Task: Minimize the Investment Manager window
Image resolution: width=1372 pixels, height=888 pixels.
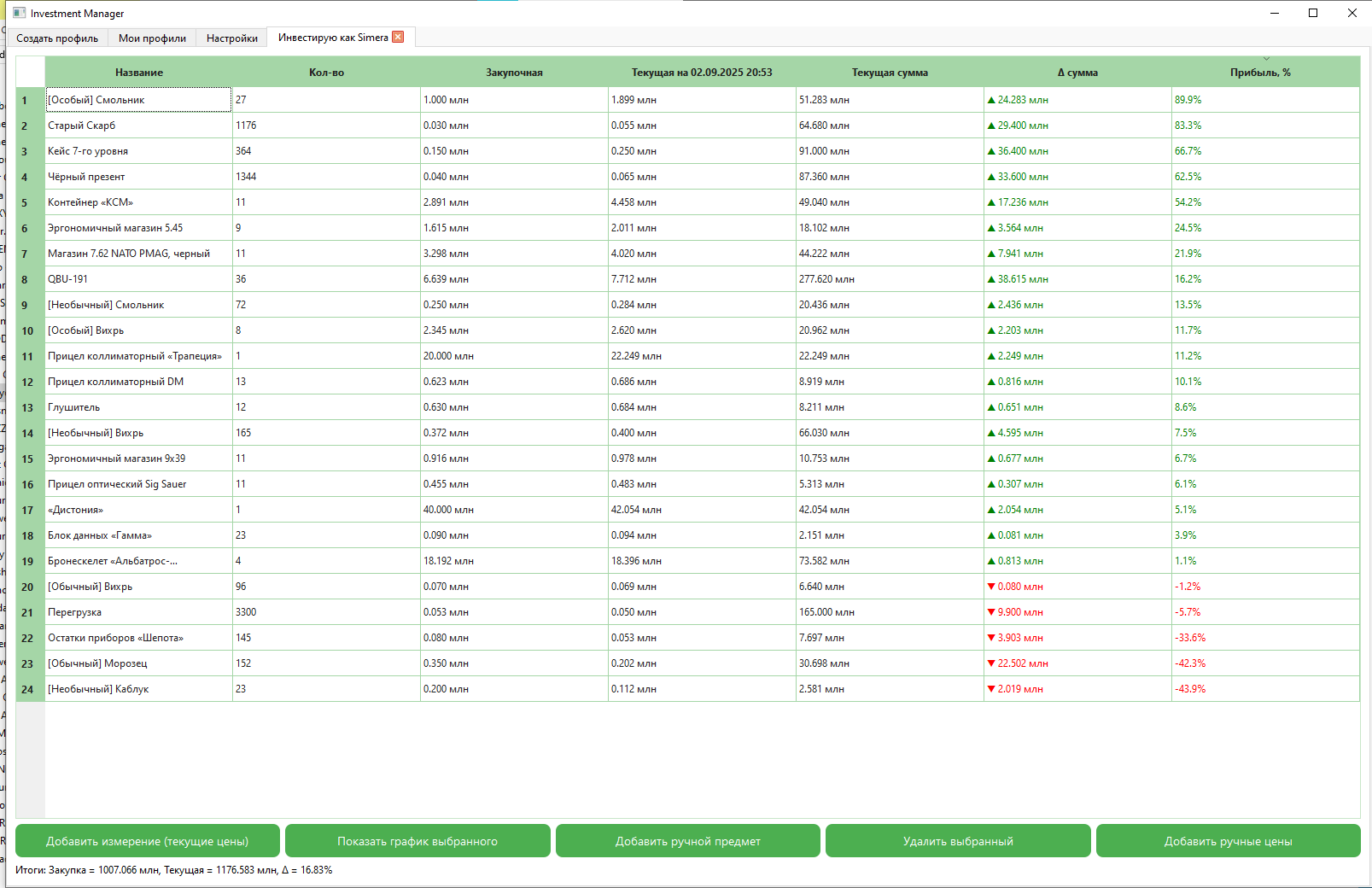Action: (1275, 13)
